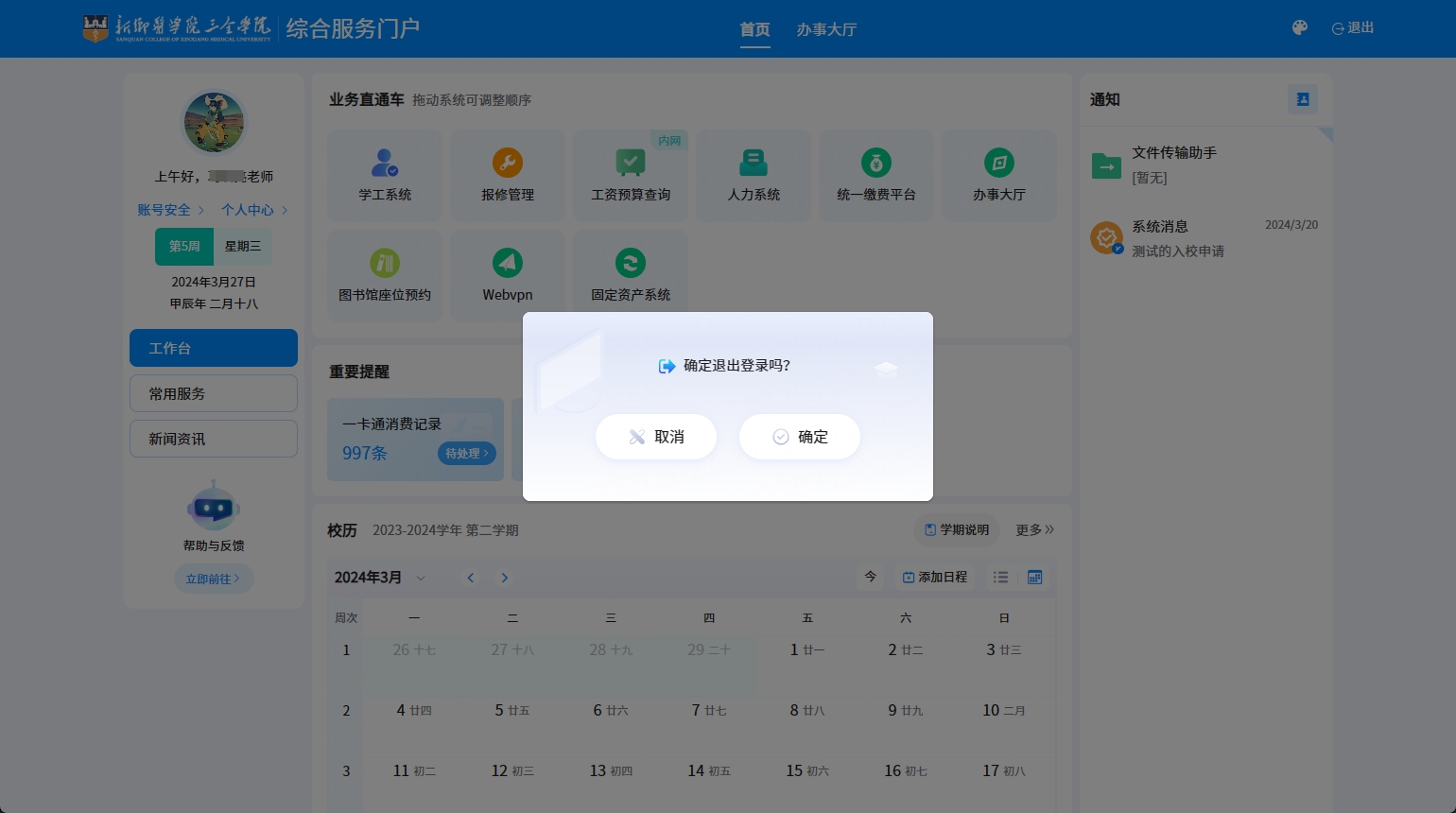Switch calendar to list view

coord(1000,577)
